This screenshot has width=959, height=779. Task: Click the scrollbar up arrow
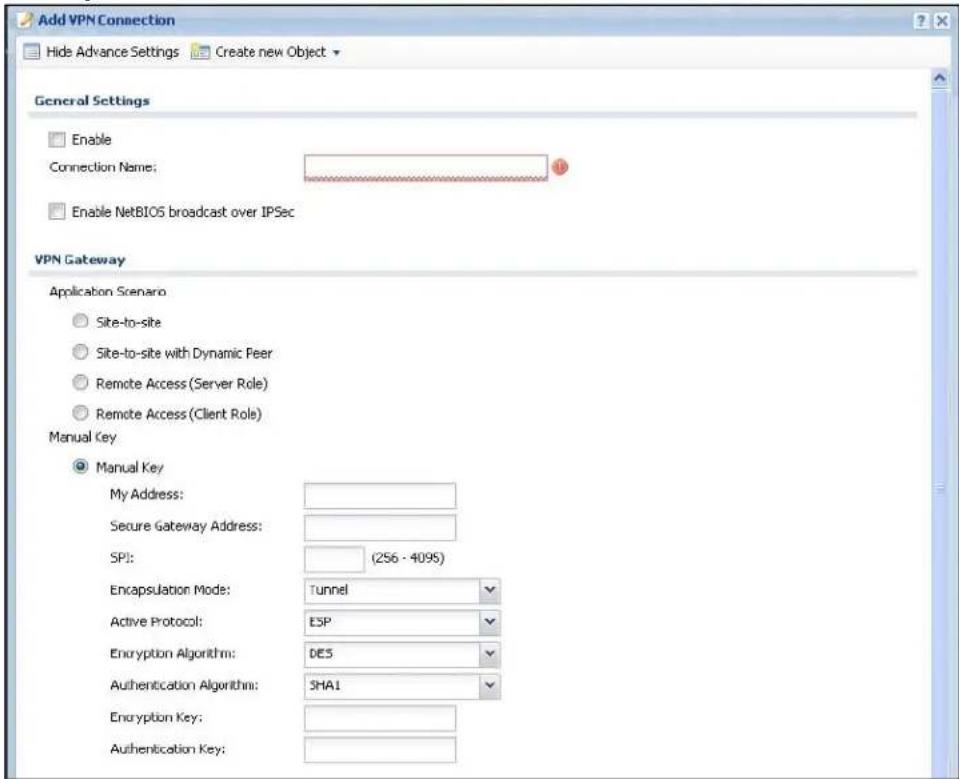click(x=940, y=78)
